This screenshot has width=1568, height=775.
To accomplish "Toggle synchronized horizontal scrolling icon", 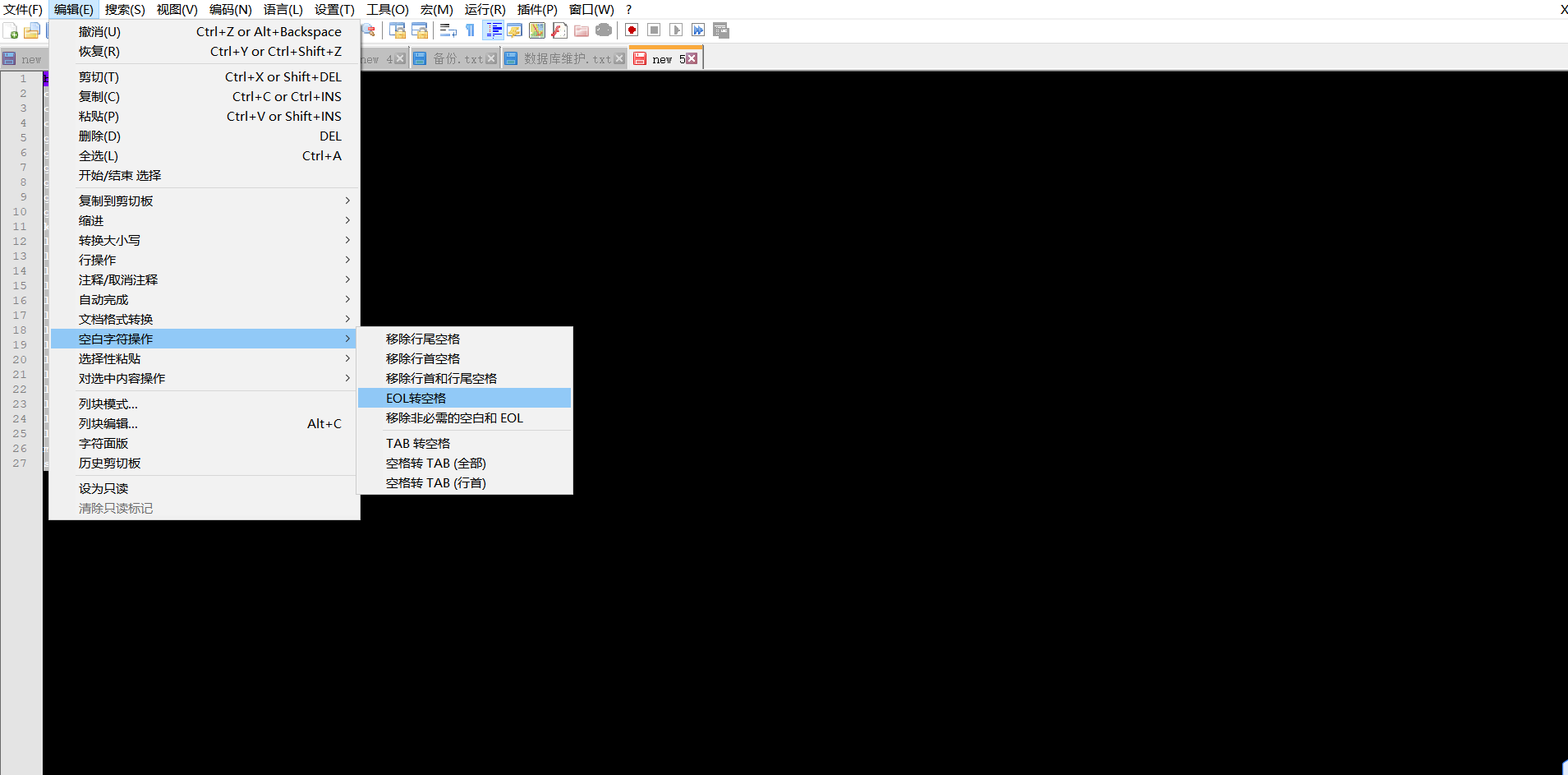I will (420, 30).
